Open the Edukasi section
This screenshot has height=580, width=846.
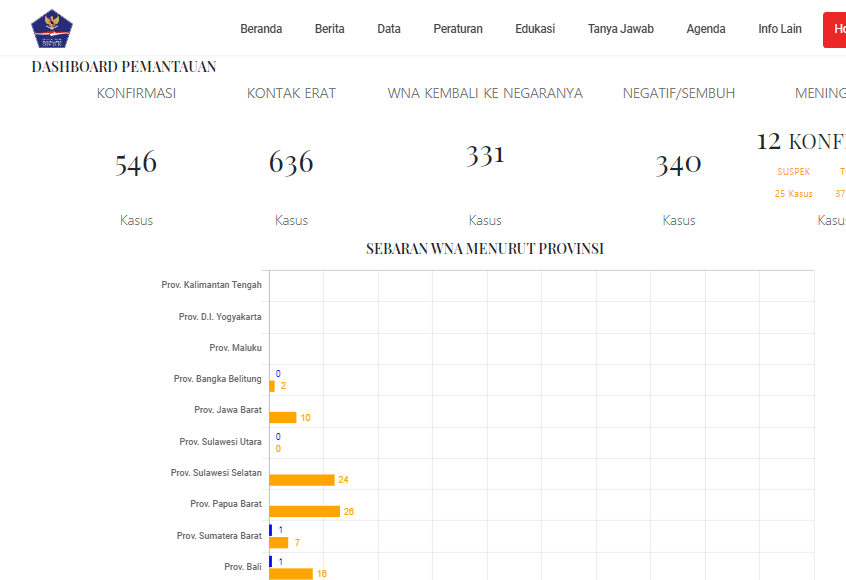point(535,29)
